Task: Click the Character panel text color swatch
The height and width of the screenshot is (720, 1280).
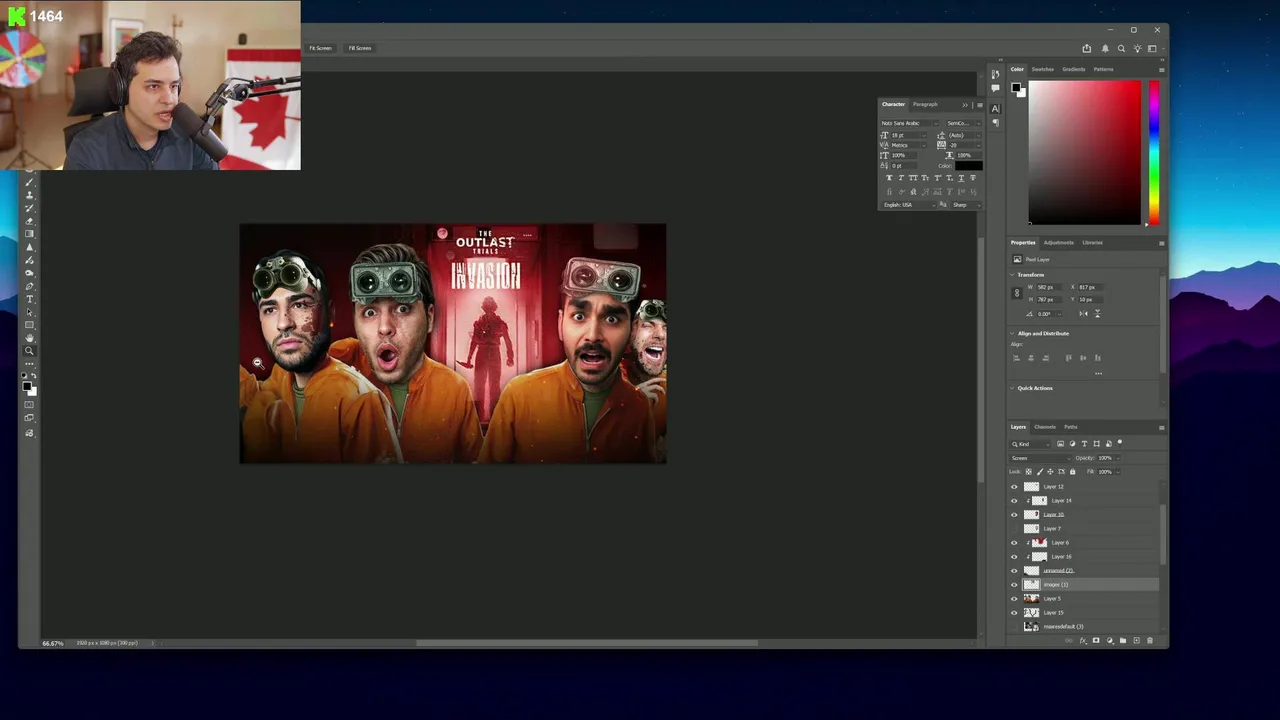Action: pos(968,165)
